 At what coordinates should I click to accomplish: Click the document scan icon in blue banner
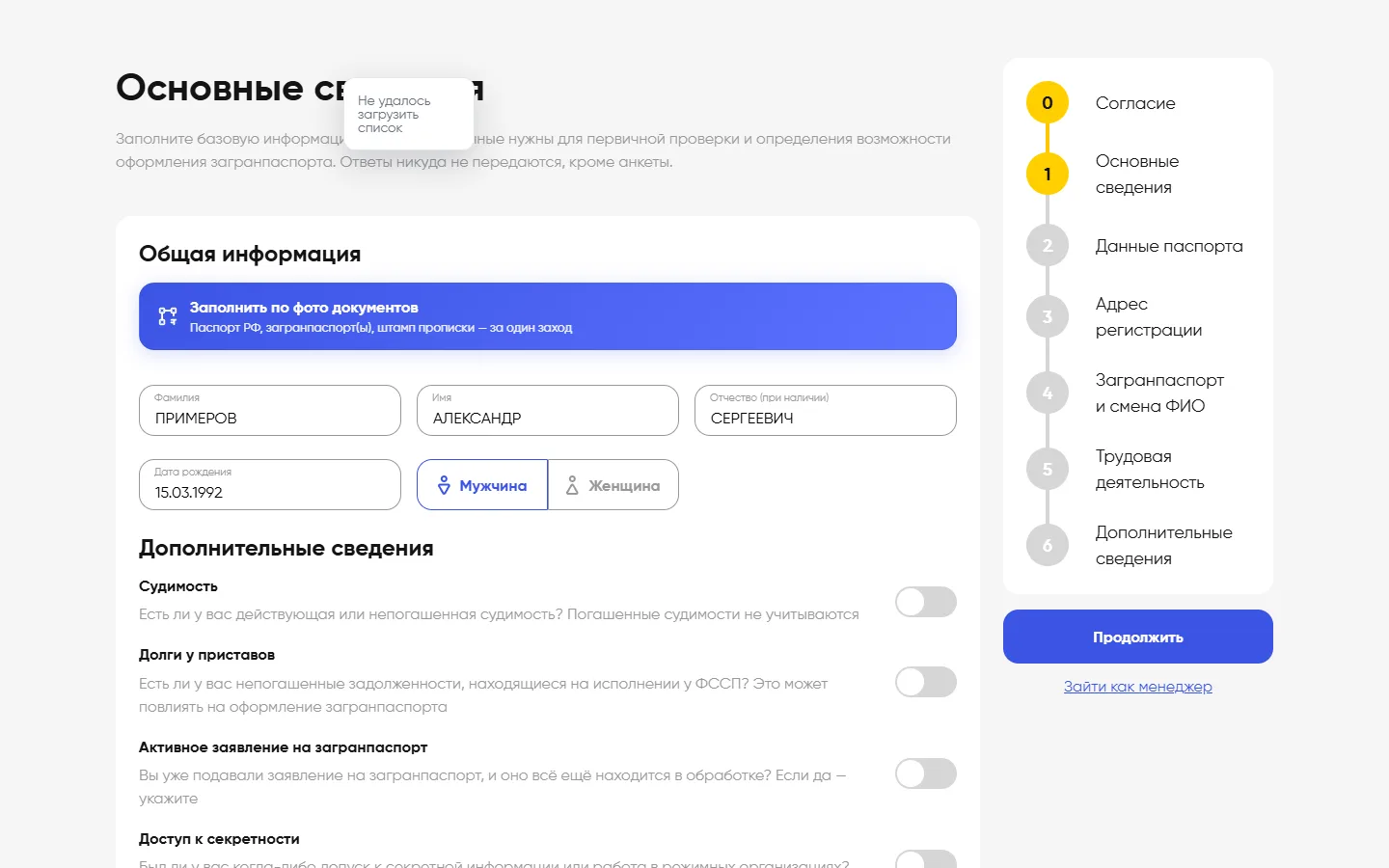[x=168, y=316]
